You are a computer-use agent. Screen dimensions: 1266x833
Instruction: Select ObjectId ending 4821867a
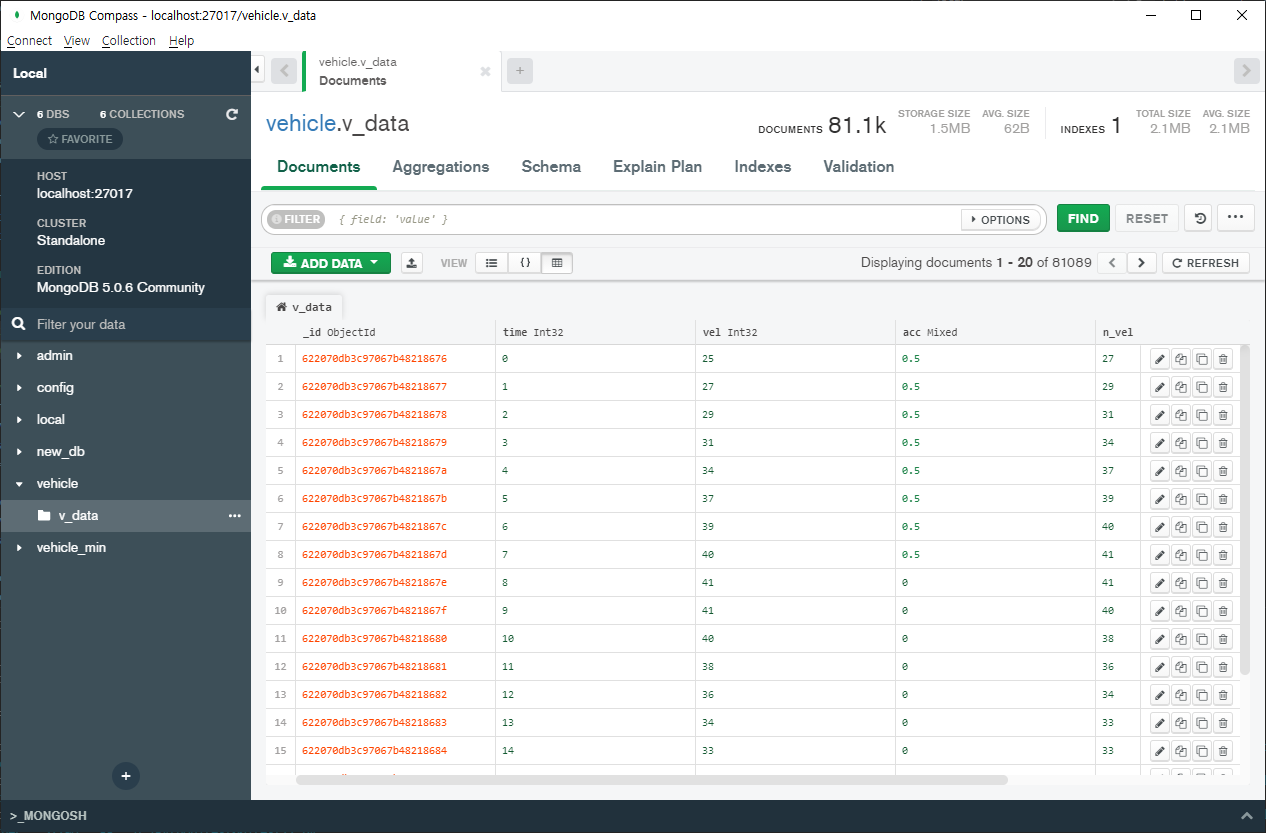(374, 470)
